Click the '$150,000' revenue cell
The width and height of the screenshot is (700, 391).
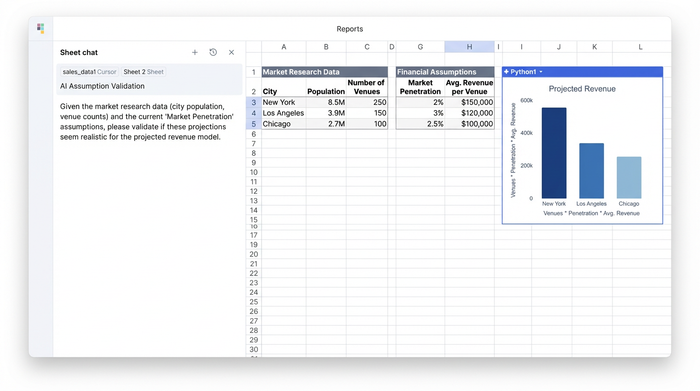click(x=469, y=102)
